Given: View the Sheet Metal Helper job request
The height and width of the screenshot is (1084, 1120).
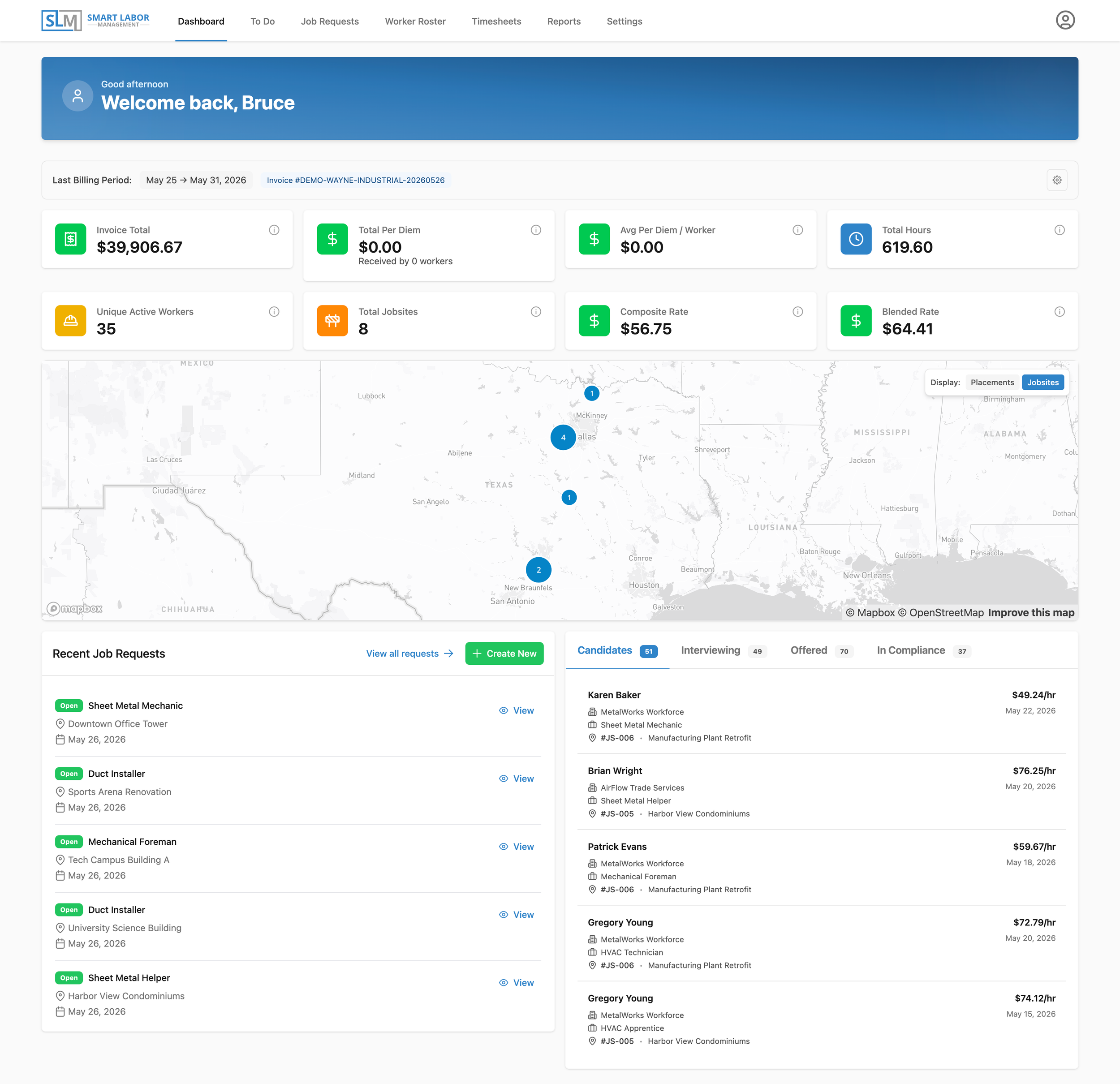Looking at the screenshot, I should [516, 982].
